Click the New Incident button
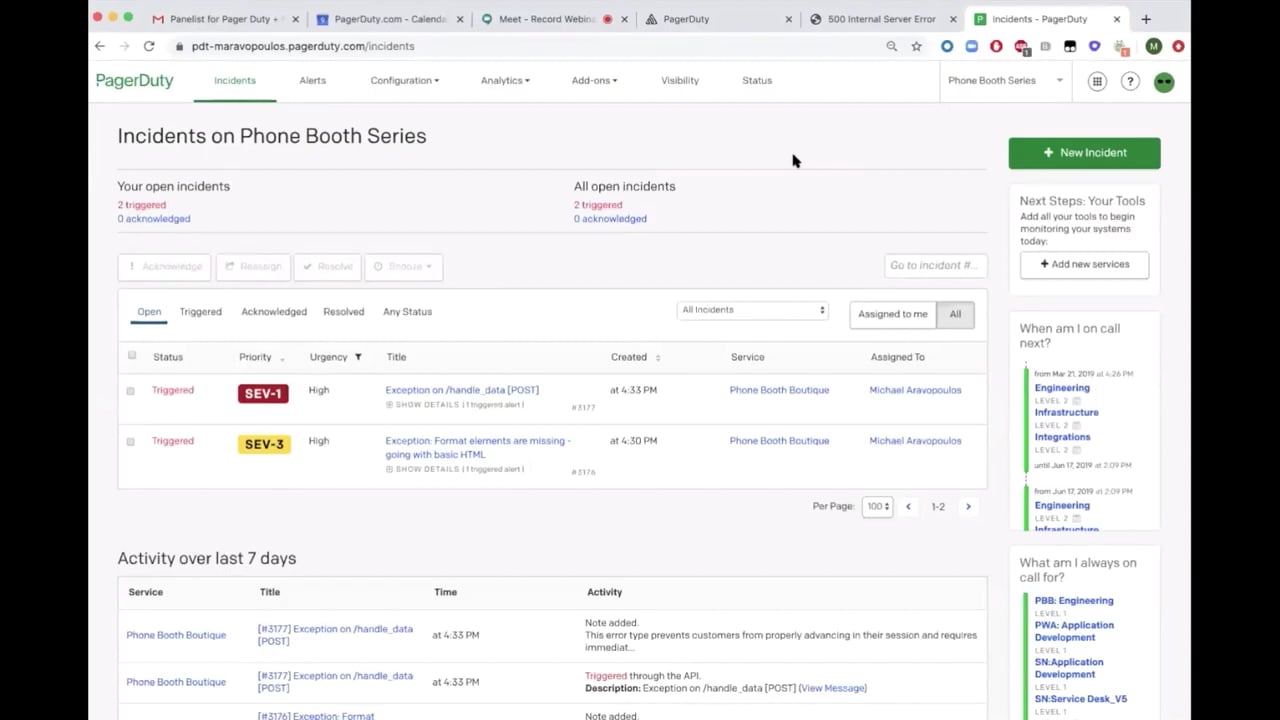 [x=1084, y=153]
